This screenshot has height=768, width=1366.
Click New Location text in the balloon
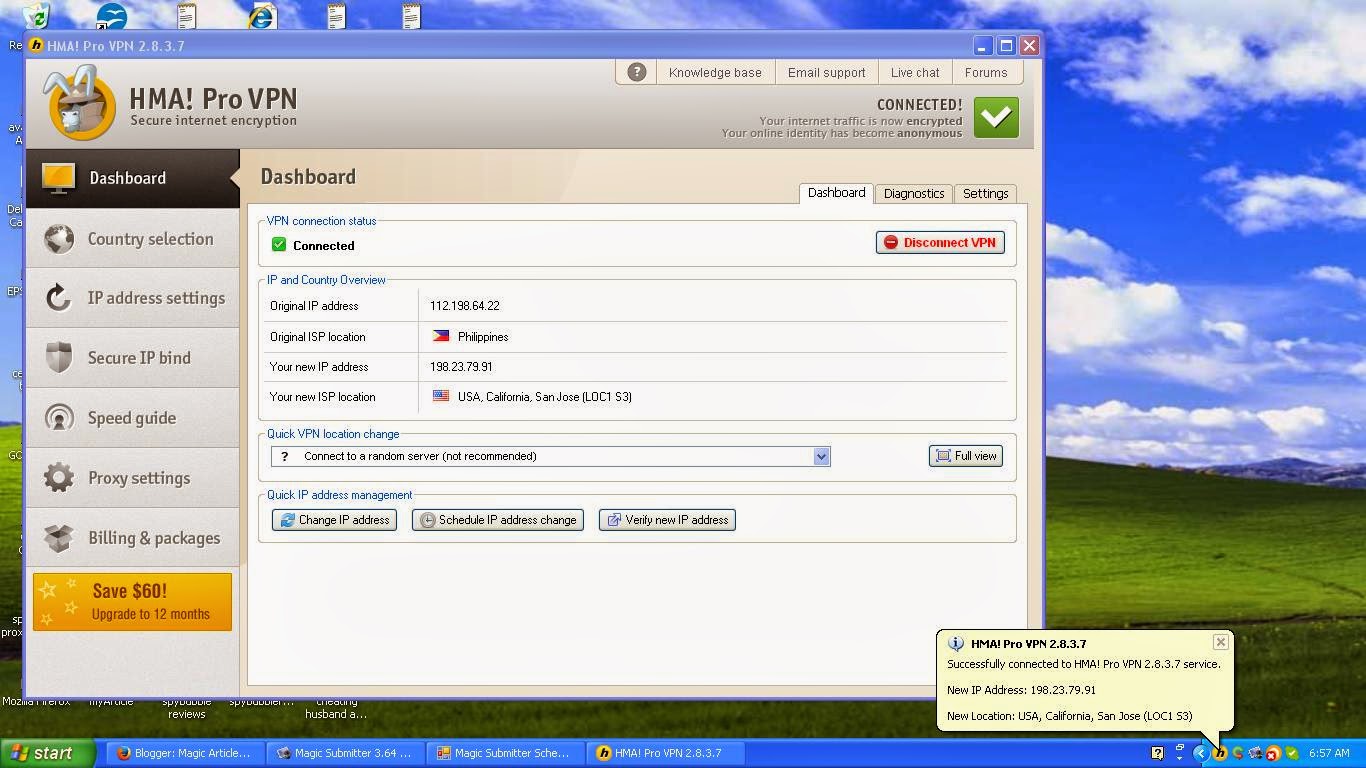tap(1070, 716)
